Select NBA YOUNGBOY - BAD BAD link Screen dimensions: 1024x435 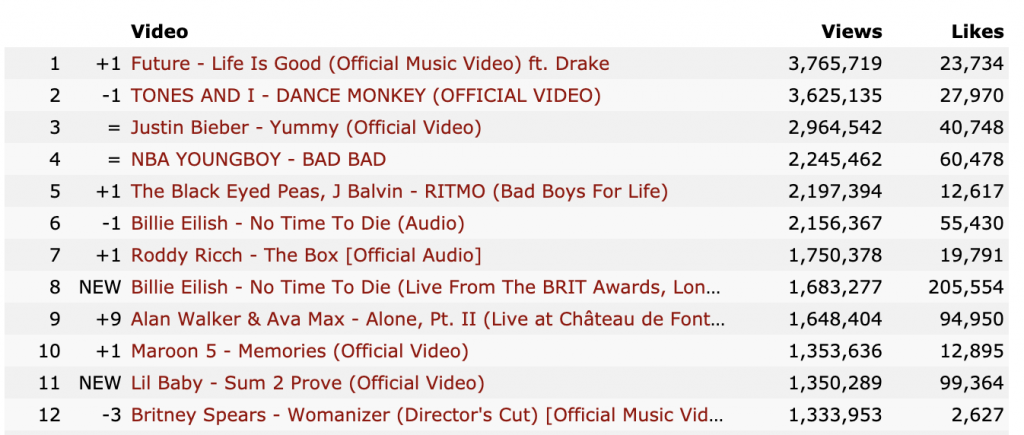coord(258,160)
